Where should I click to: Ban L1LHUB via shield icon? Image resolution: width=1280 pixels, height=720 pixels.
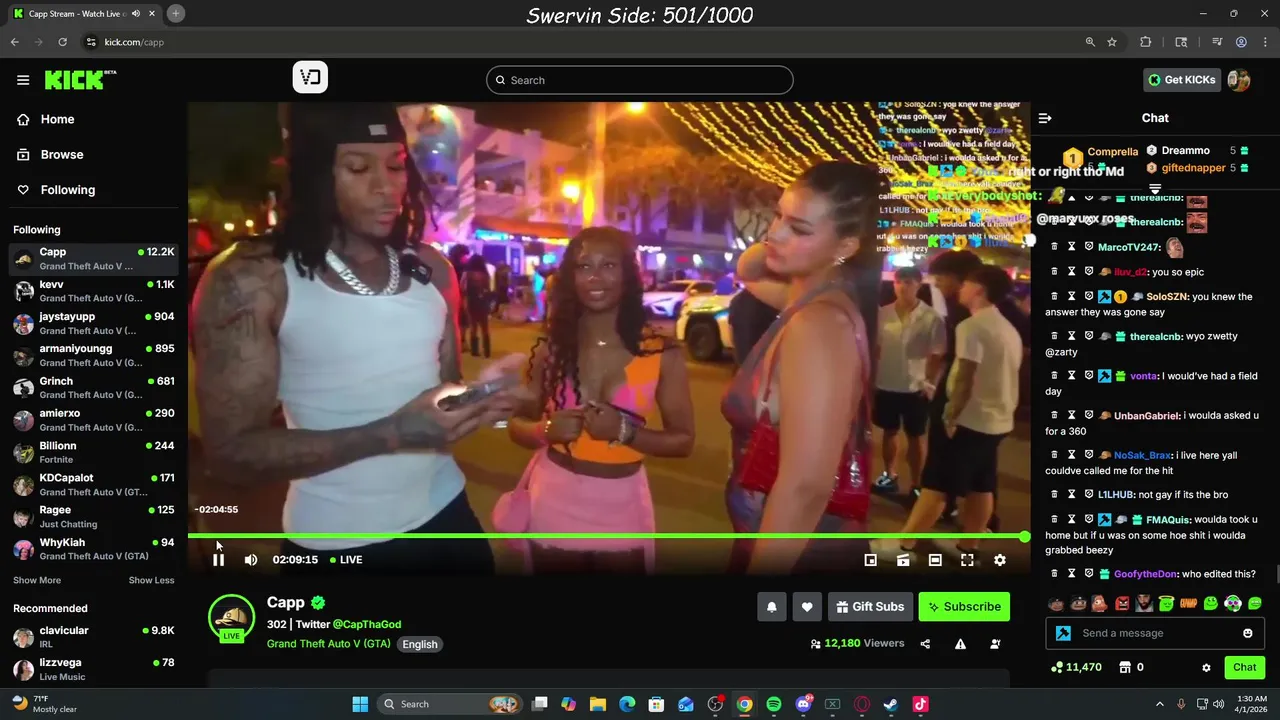[1088, 494]
